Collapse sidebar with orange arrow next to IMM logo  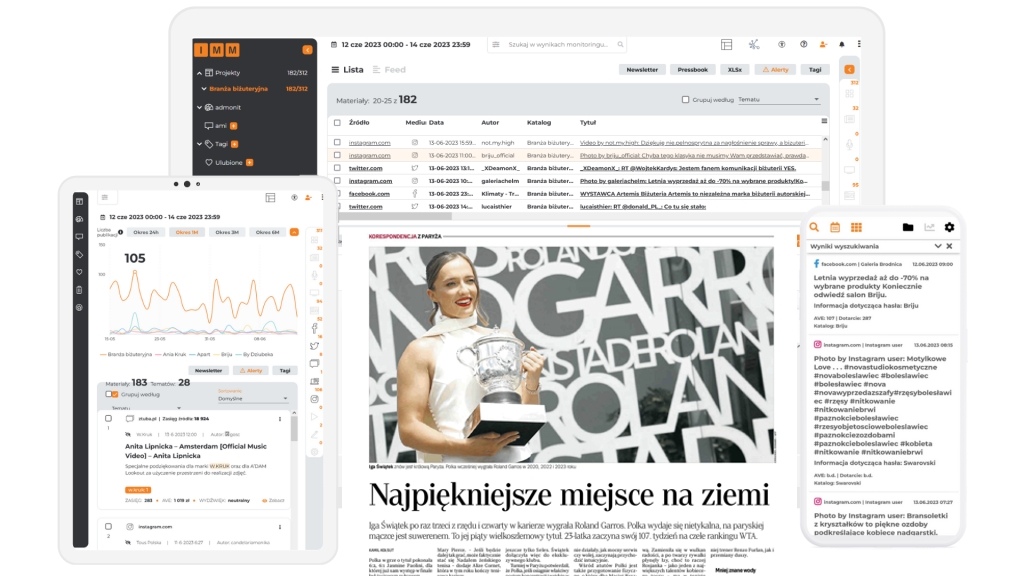coord(307,49)
